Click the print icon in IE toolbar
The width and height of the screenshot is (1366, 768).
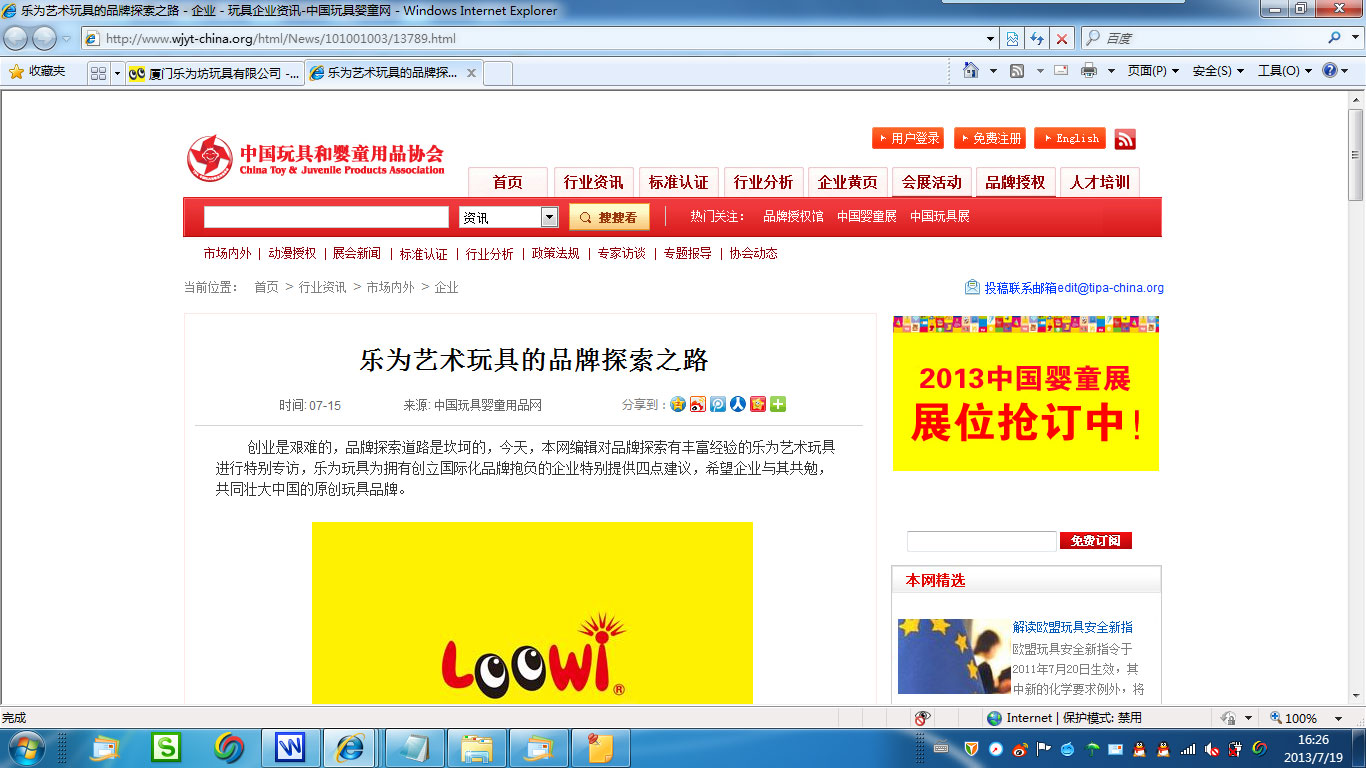(1089, 70)
